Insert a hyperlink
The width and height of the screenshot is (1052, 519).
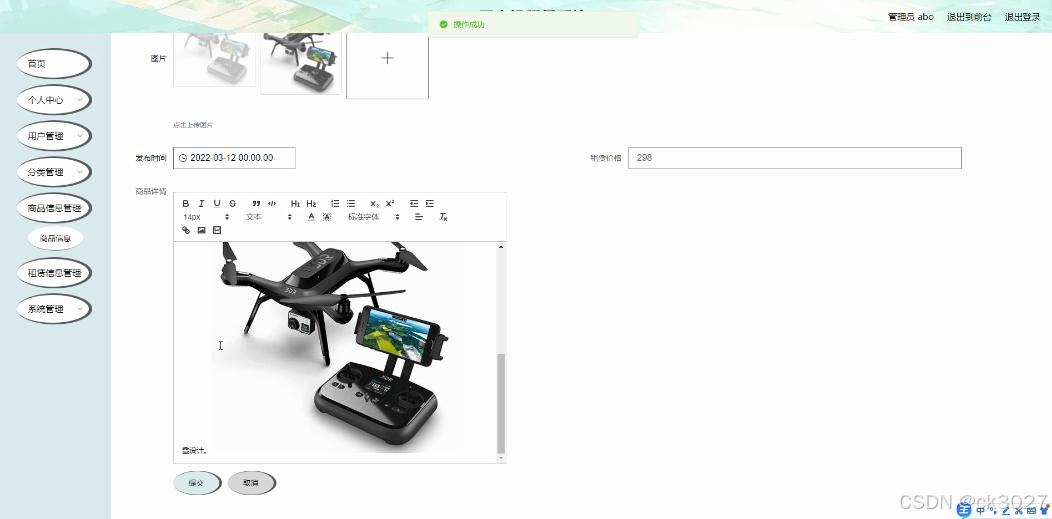coord(186,230)
